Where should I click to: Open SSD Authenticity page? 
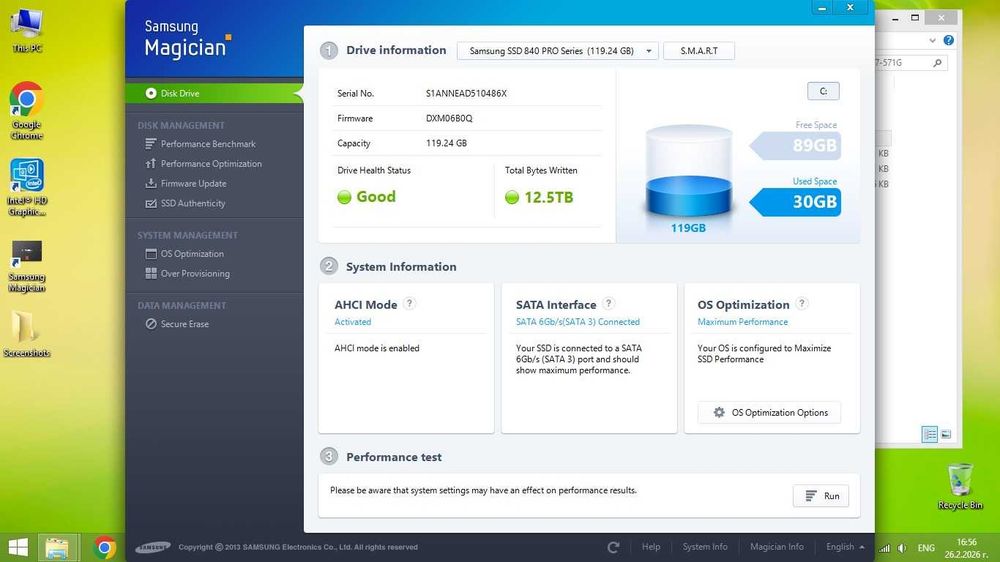[x=193, y=203]
